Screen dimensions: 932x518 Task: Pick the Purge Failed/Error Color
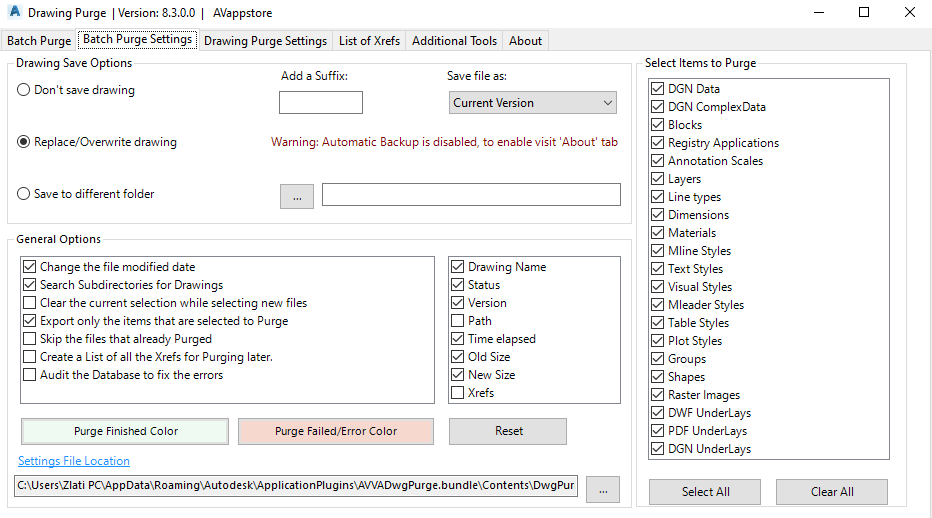click(336, 431)
